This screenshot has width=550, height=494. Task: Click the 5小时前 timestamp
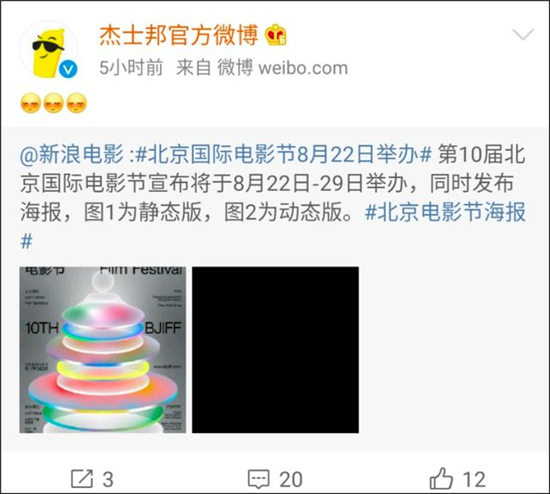[x=131, y=68]
